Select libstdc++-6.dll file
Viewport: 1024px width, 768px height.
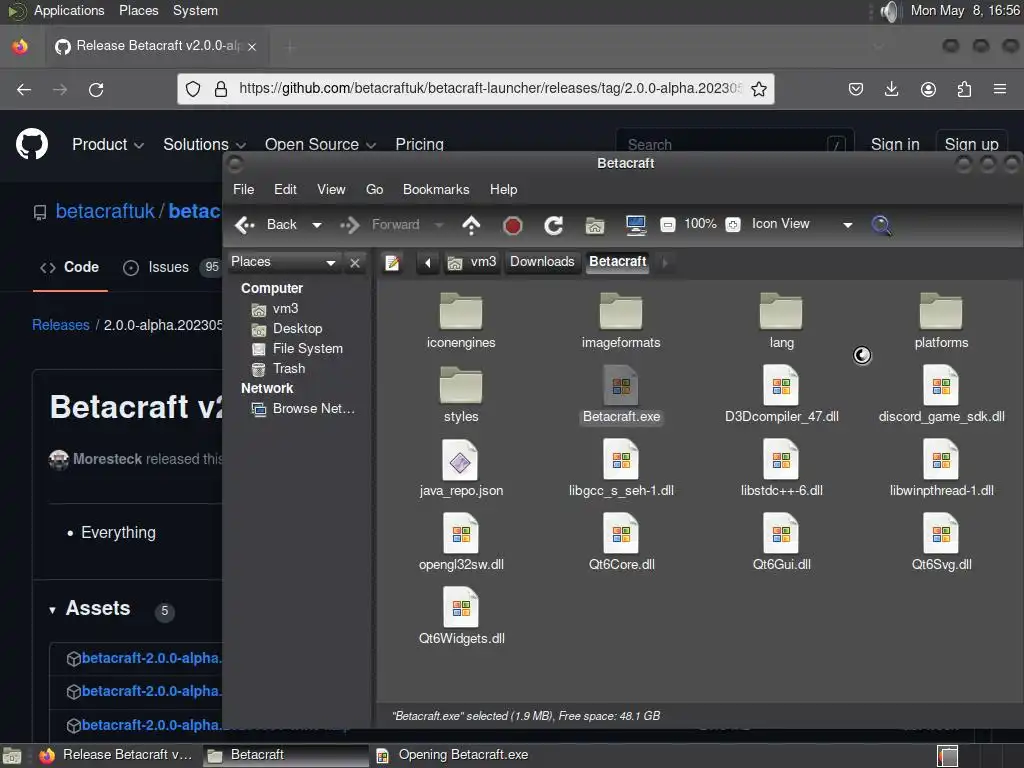coord(781,468)
